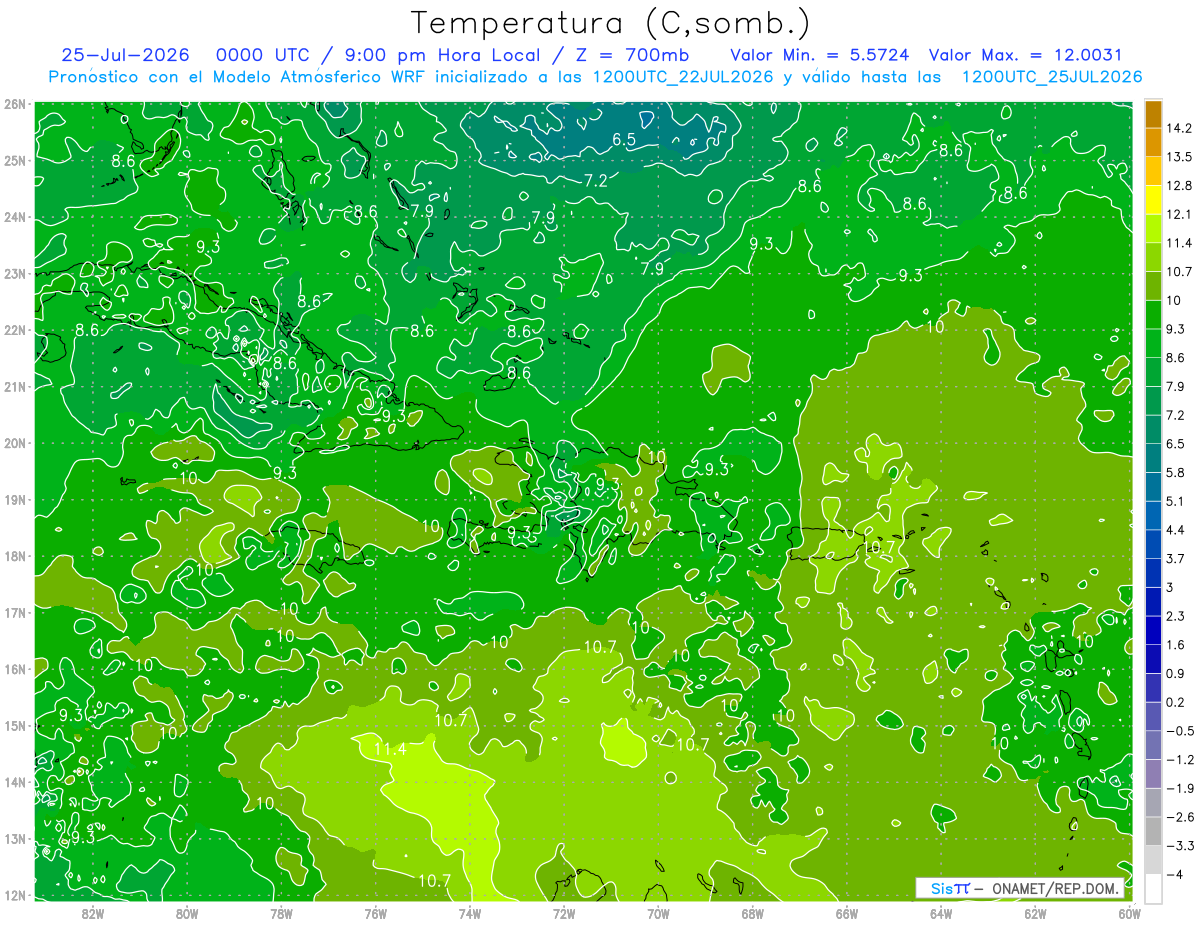Click the 21N latitude axis label
1200x927 pixels.
click(x=15, y=386)
